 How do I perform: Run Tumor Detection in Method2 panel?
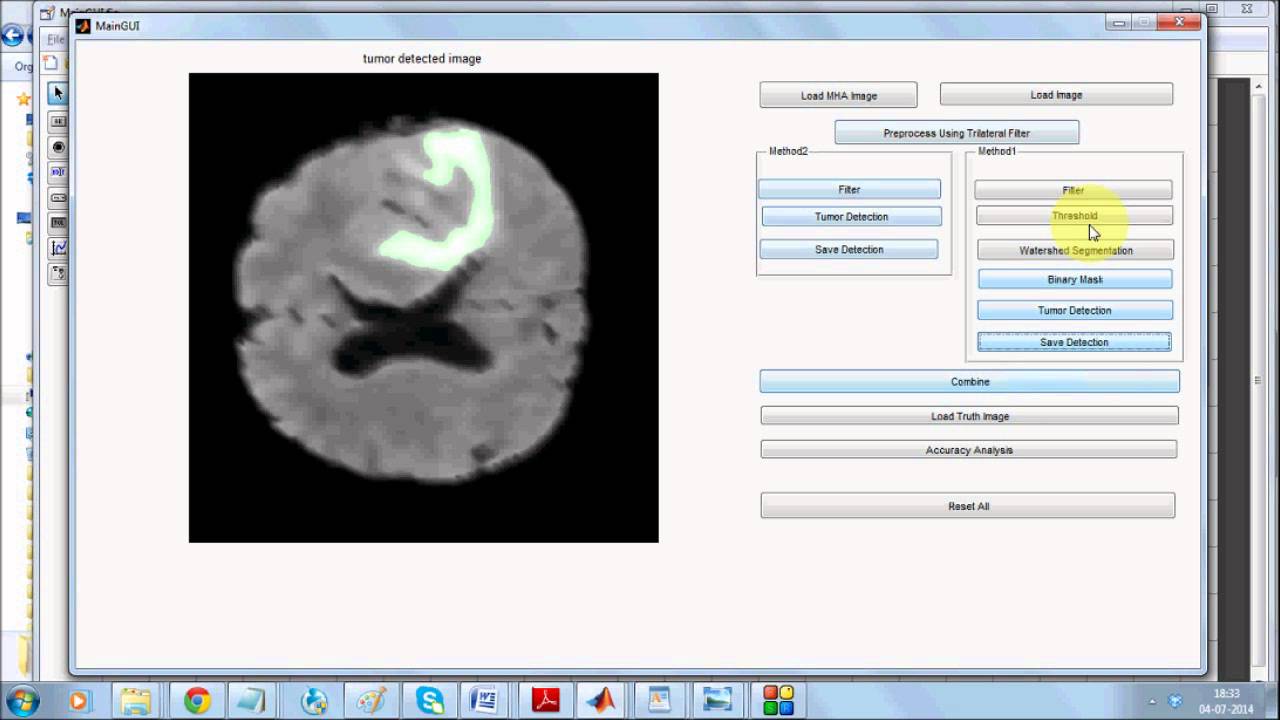point(851,217)
